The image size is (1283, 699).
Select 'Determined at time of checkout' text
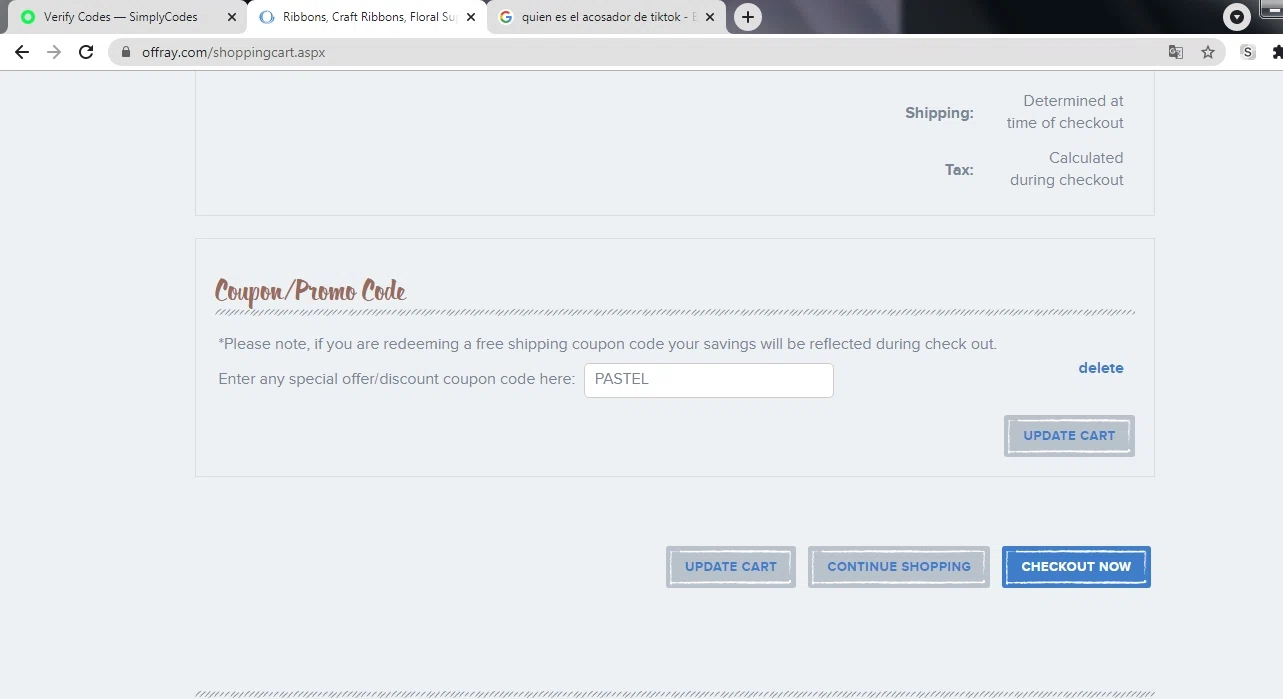click(x=1065, y=112)
